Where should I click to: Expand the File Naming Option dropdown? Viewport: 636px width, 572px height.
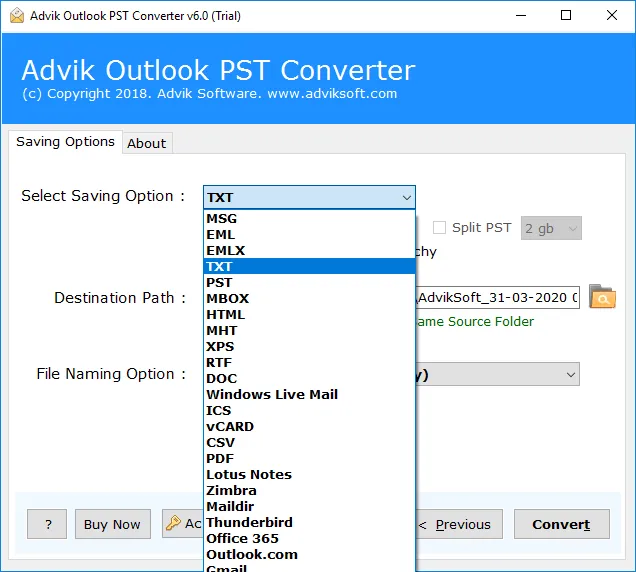[x=571, y=374]
